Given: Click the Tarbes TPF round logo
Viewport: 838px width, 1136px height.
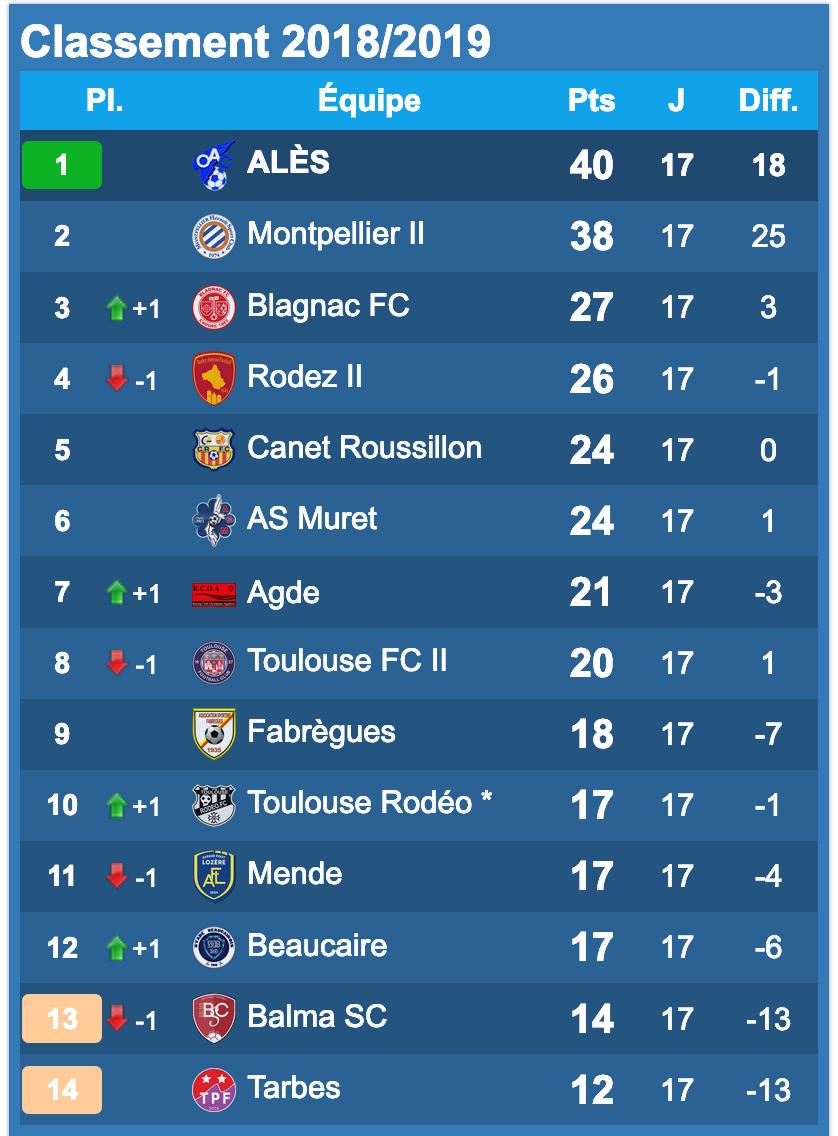Looking at the screenshot, I should pyautogui.click(x=213, y=1090).
